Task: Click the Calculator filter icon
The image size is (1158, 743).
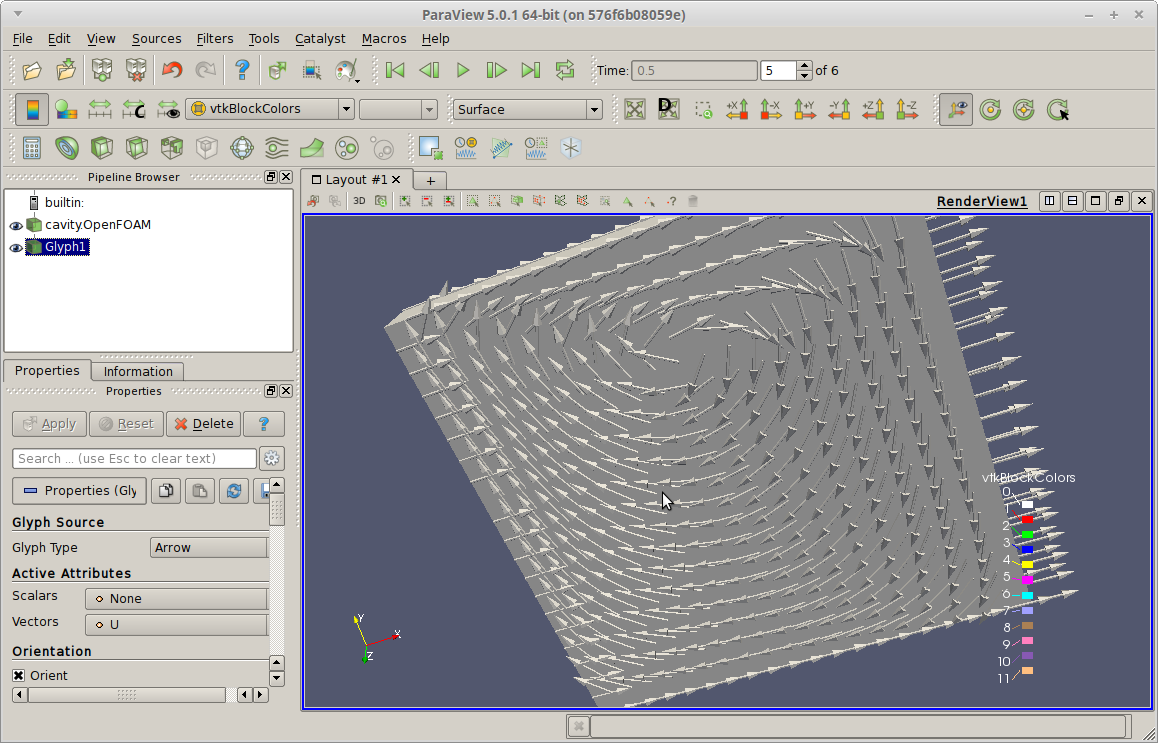Action: (32, 149)
